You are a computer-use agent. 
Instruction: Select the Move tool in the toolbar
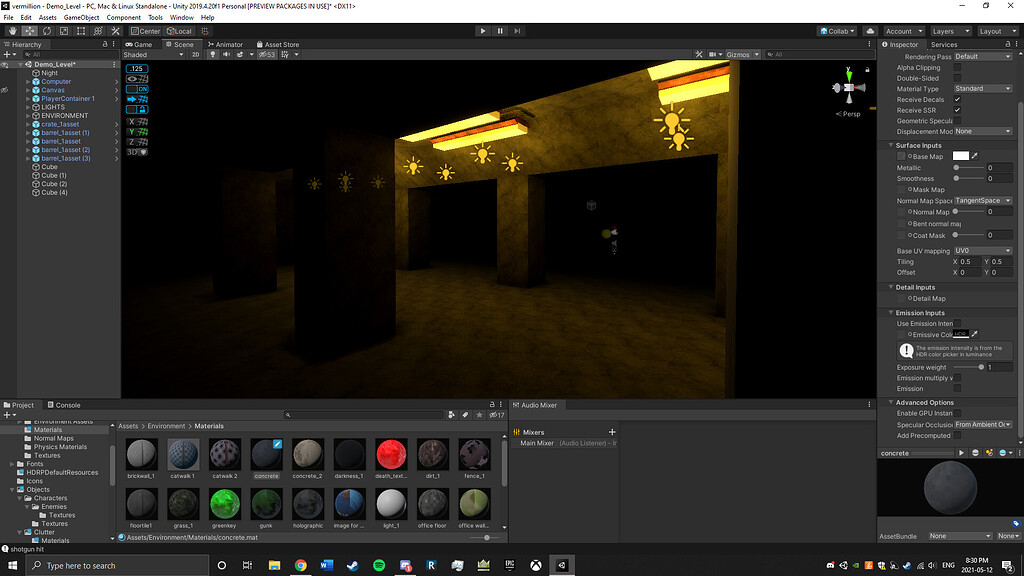30,31
